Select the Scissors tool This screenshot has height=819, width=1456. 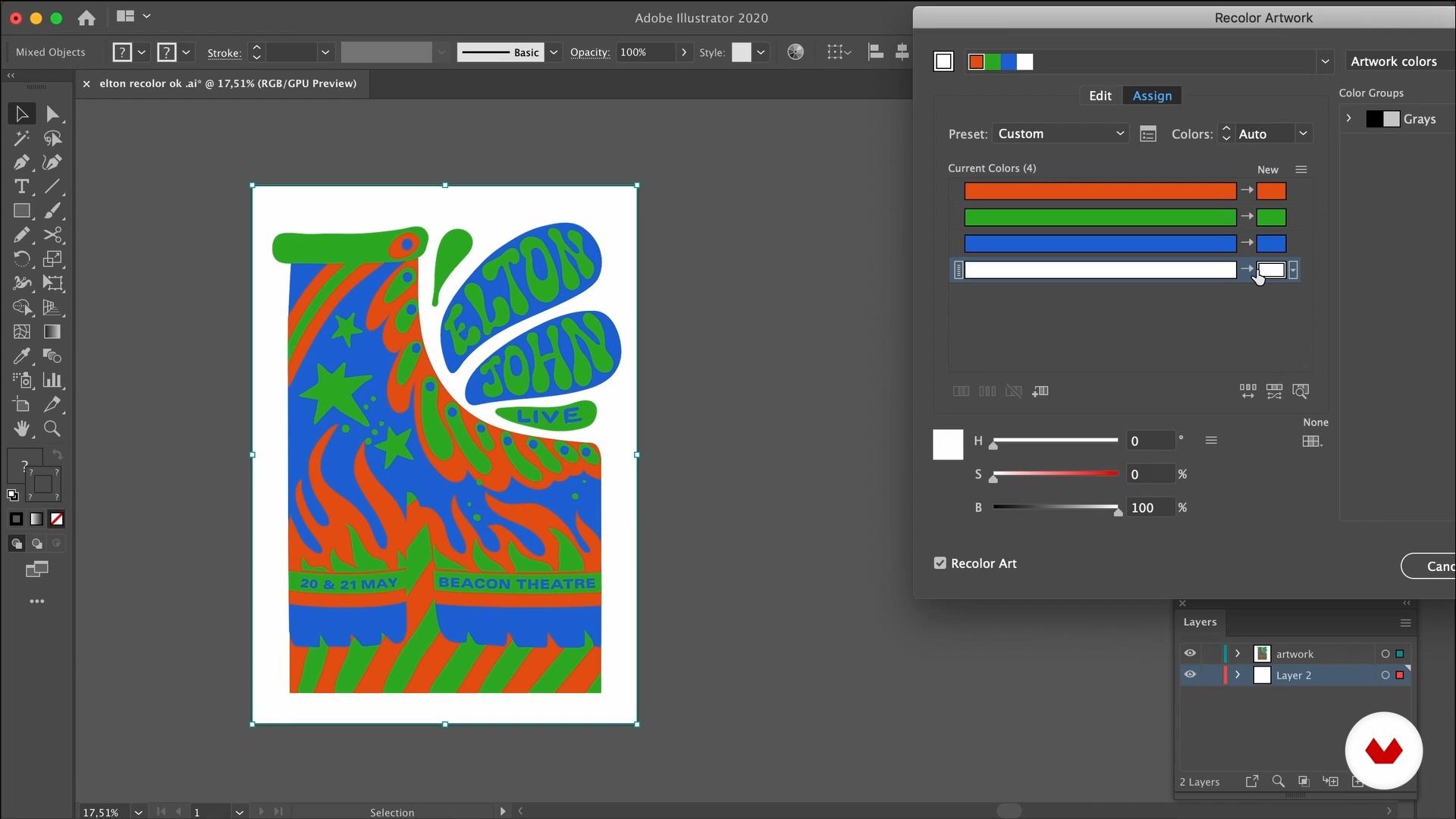pos(52,235)
